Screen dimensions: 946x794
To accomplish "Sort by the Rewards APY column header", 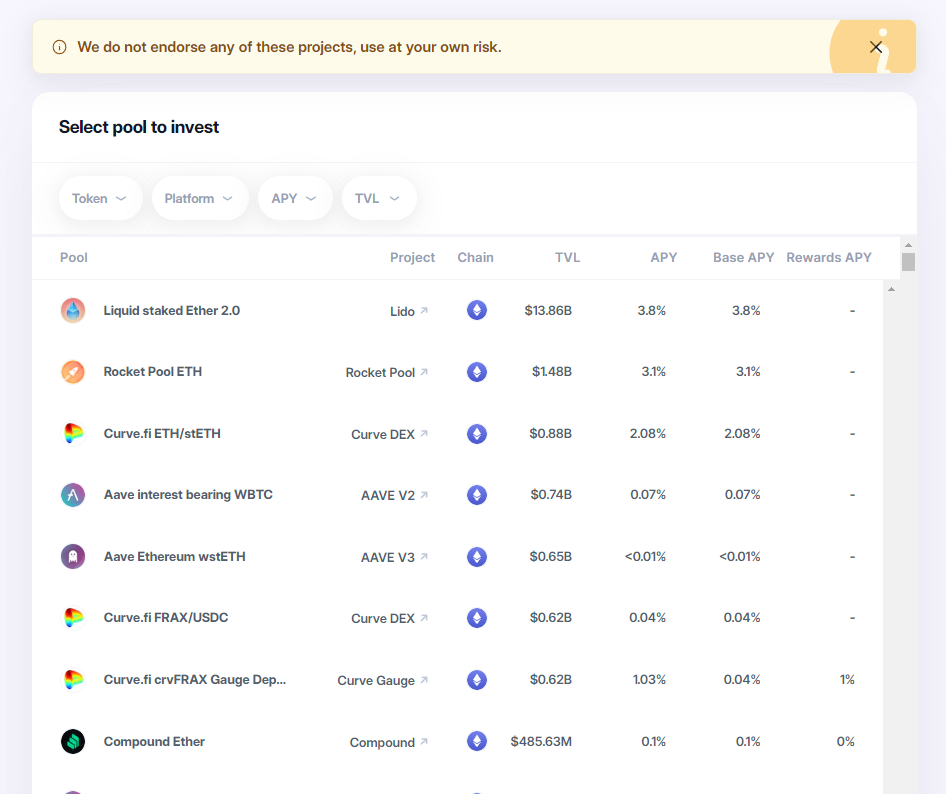I will click(x=829, y=258).
